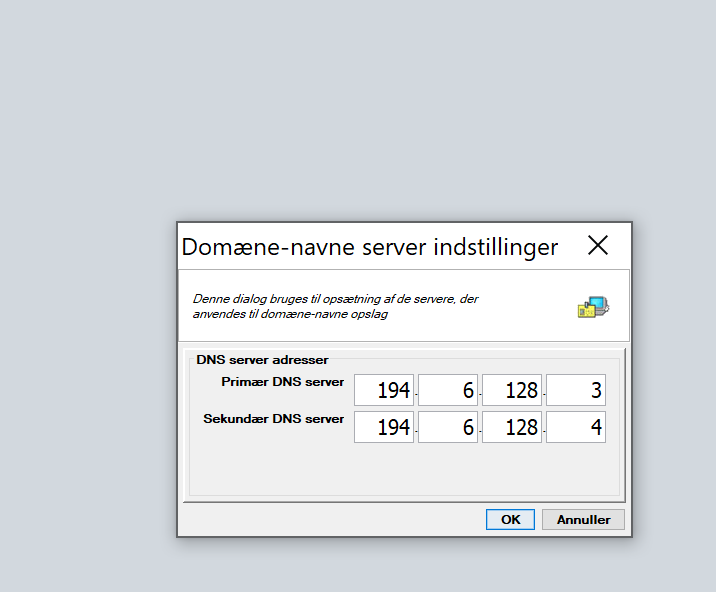Click empty button bar area left of OK

(330, 519)
